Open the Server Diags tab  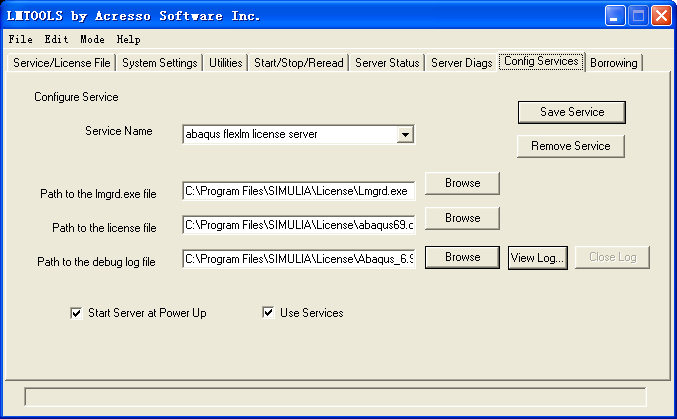pos(462,63)
